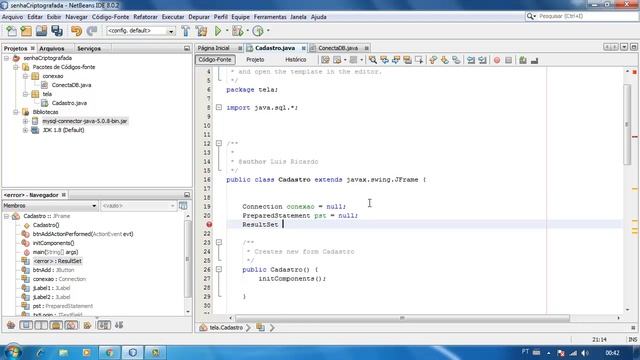
Task: Switch to the Página Inicial tab
Action: click(x=213, y=48)
